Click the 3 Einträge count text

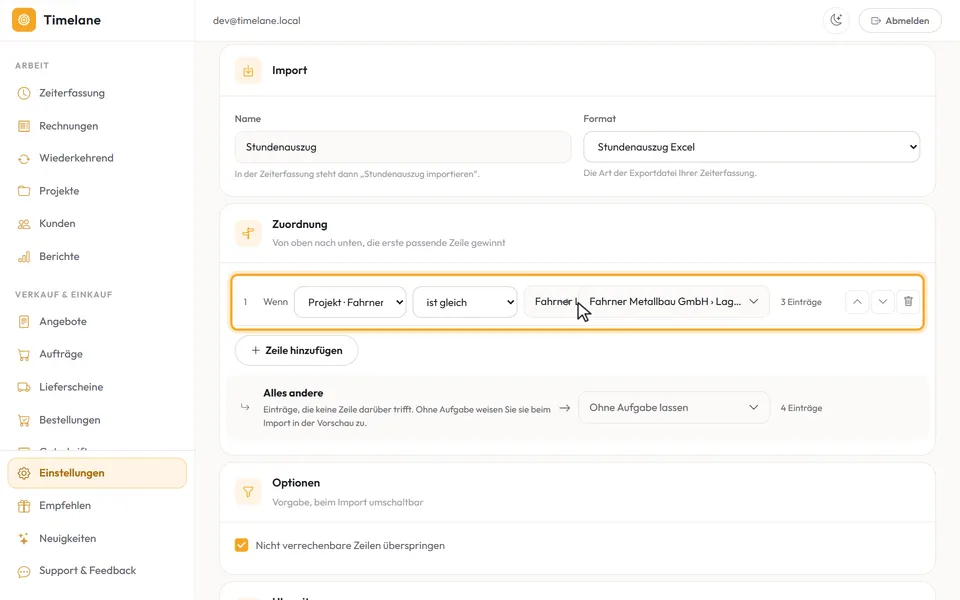801,302
